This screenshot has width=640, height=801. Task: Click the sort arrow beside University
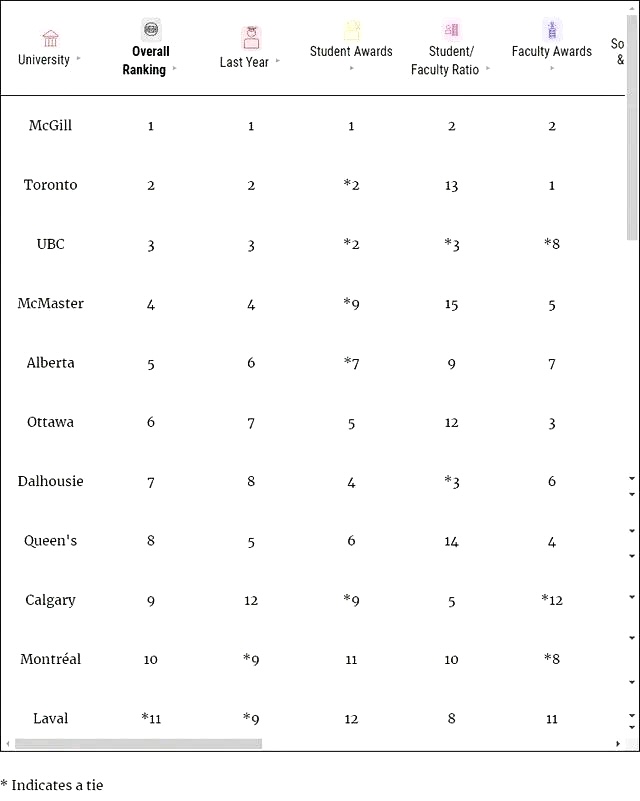[79, 59]
